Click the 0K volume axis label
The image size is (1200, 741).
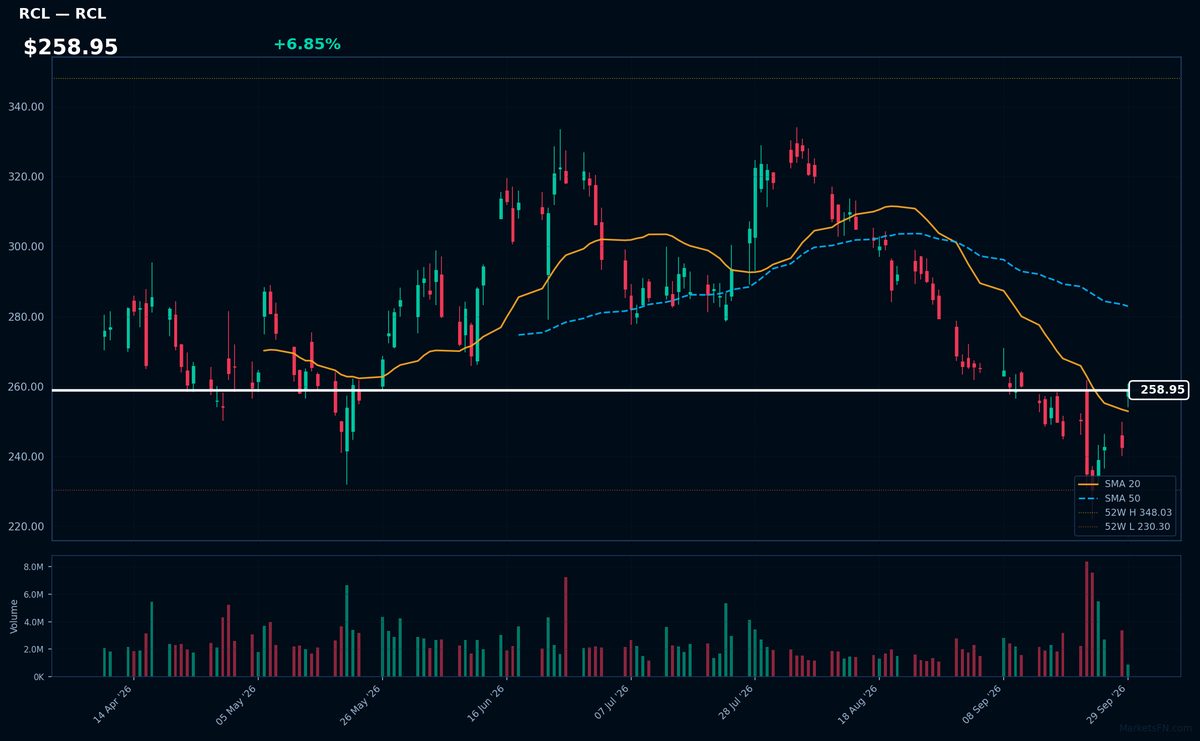[38, 677]
